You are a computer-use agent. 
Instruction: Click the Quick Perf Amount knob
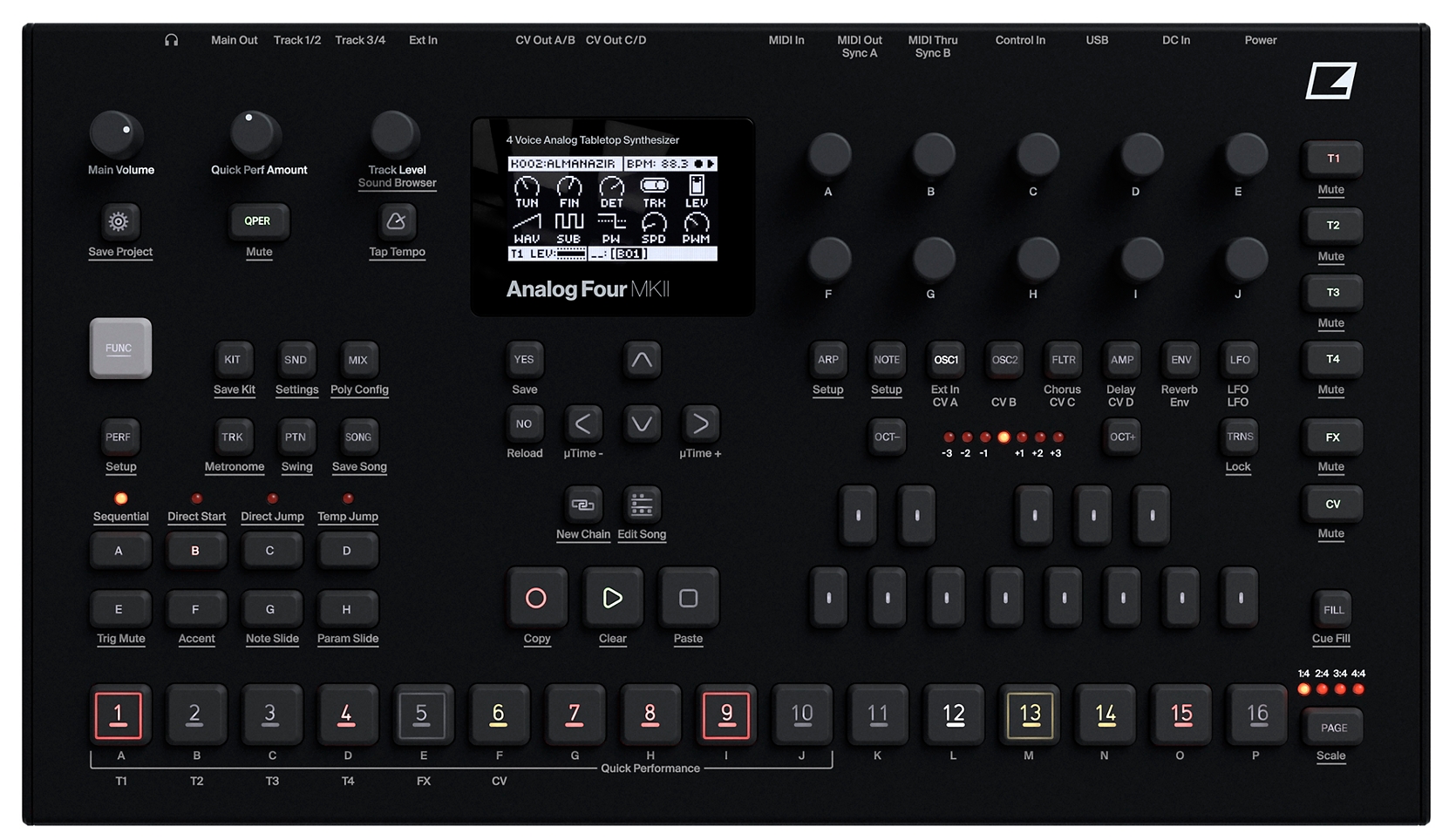click(x=255, y=133)
